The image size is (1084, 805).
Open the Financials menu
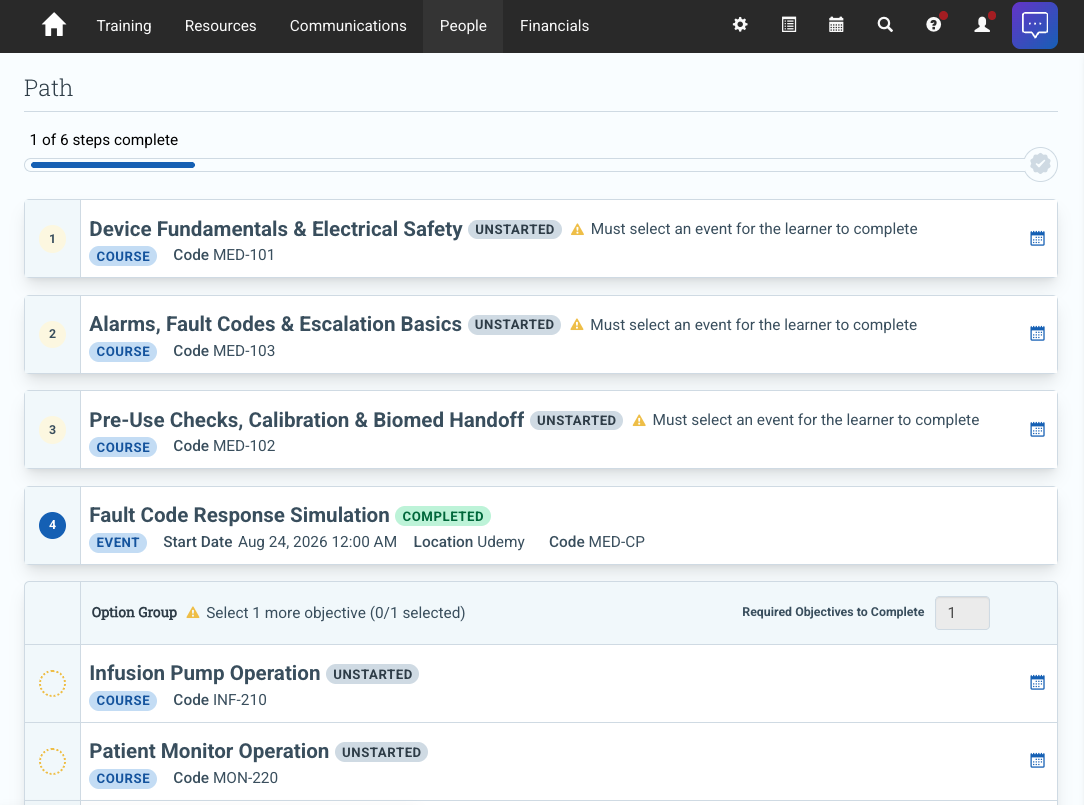click(x=554, y=26)
